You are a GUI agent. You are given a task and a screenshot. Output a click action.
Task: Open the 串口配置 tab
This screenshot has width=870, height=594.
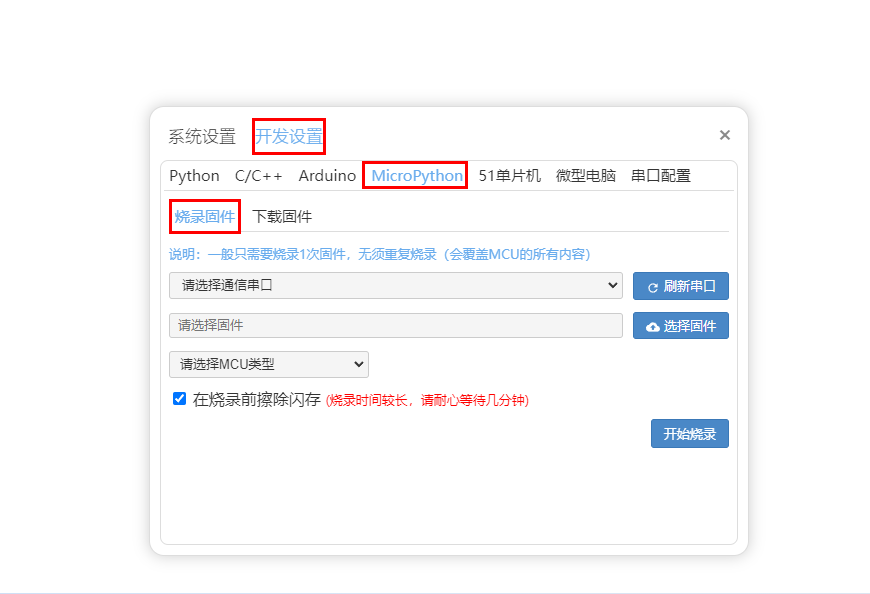(x=661, y=176)
